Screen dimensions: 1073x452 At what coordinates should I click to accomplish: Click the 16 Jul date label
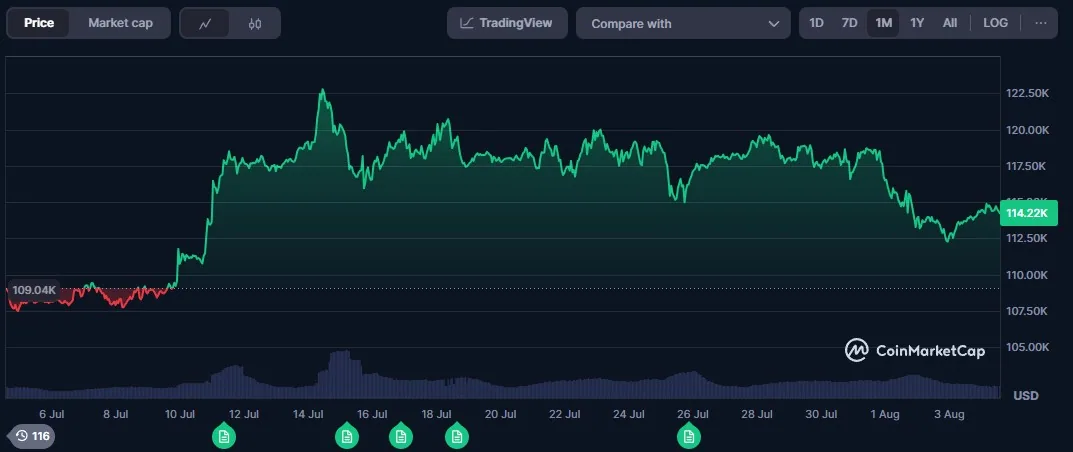pyautogui.click(x=372, y=414)
